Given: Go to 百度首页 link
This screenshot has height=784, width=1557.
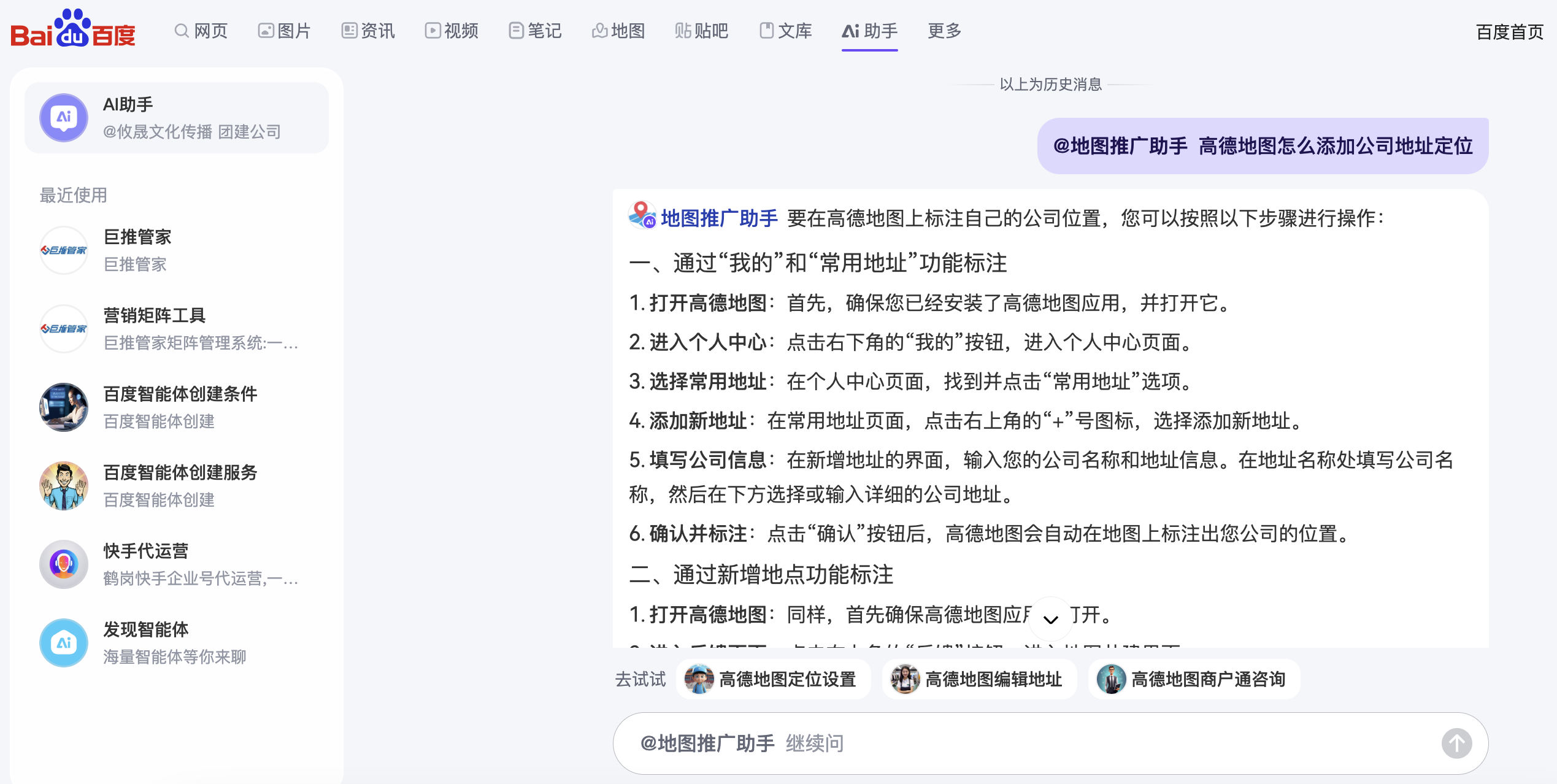Looking at the screenshot, I should pyautogui.click(x=1509, y=32).
